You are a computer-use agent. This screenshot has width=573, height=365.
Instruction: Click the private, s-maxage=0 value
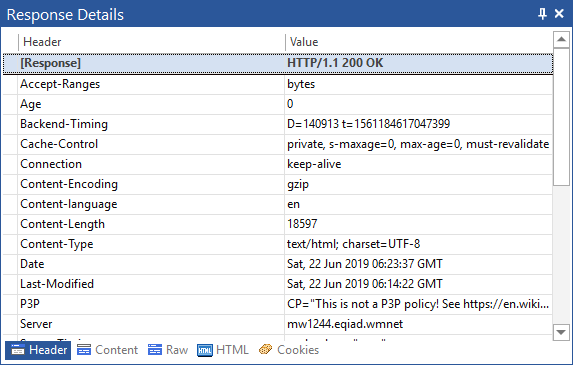click(418, 144)
